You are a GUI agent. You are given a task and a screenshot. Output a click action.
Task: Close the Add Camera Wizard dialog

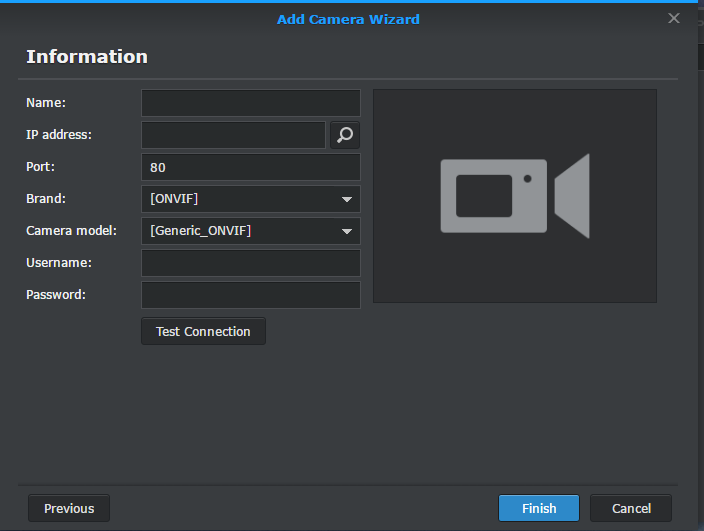(673, 18)
